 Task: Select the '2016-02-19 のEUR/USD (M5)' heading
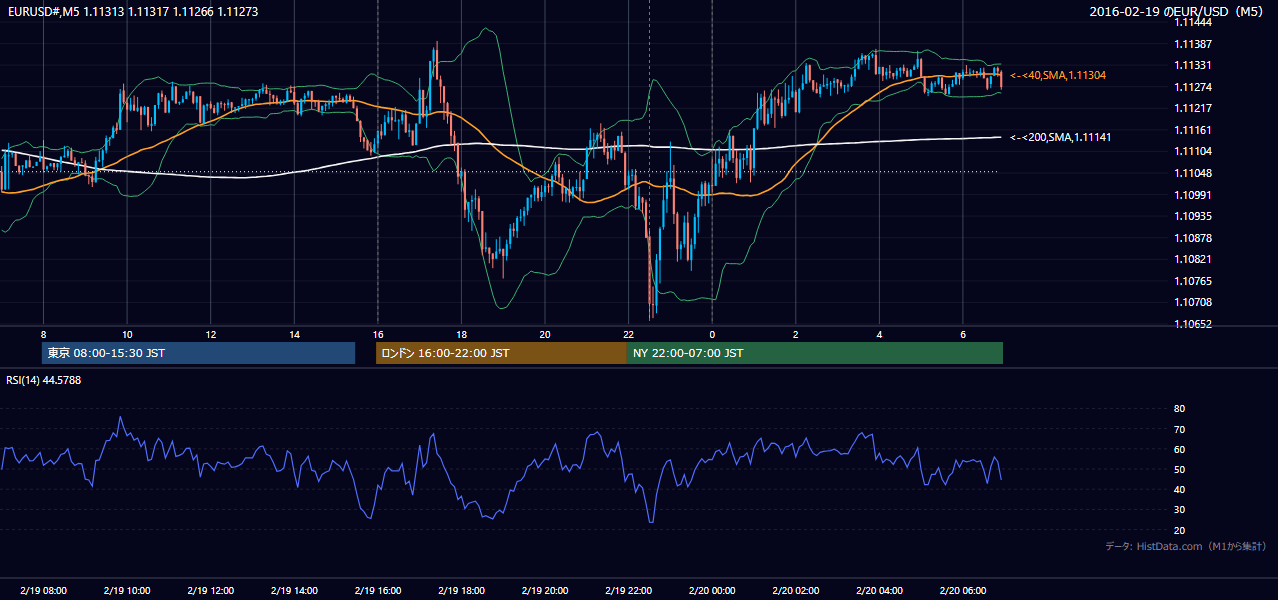click(x=1178, y=11)
